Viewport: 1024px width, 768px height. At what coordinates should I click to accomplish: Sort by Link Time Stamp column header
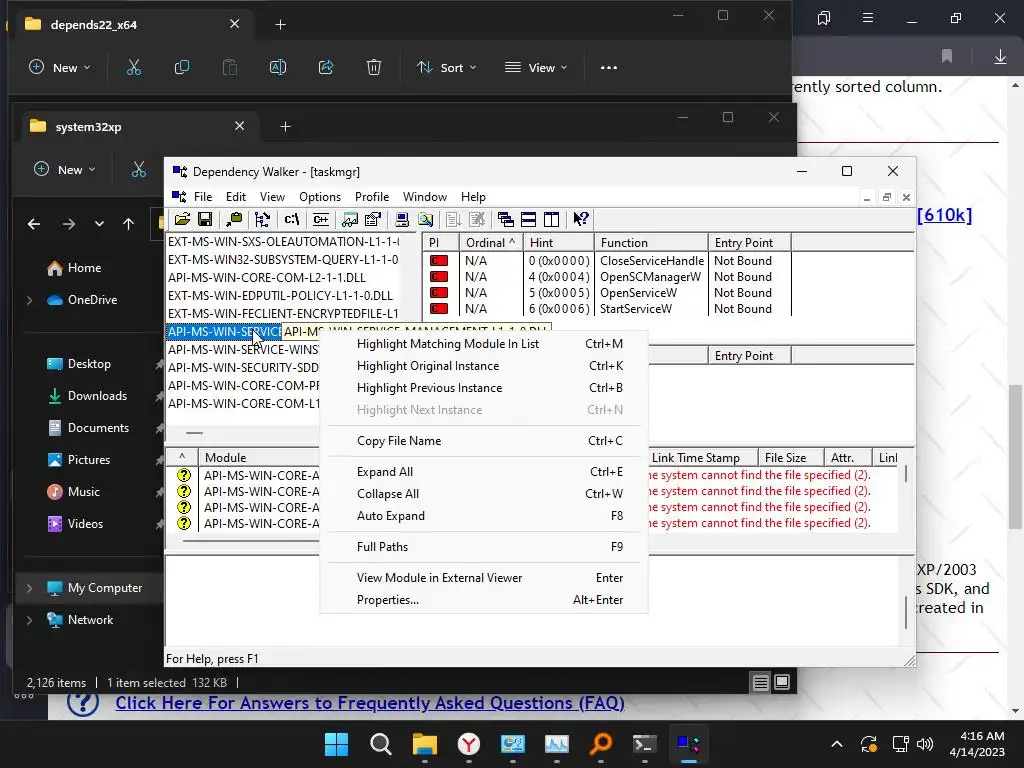(x=703, y=458)
